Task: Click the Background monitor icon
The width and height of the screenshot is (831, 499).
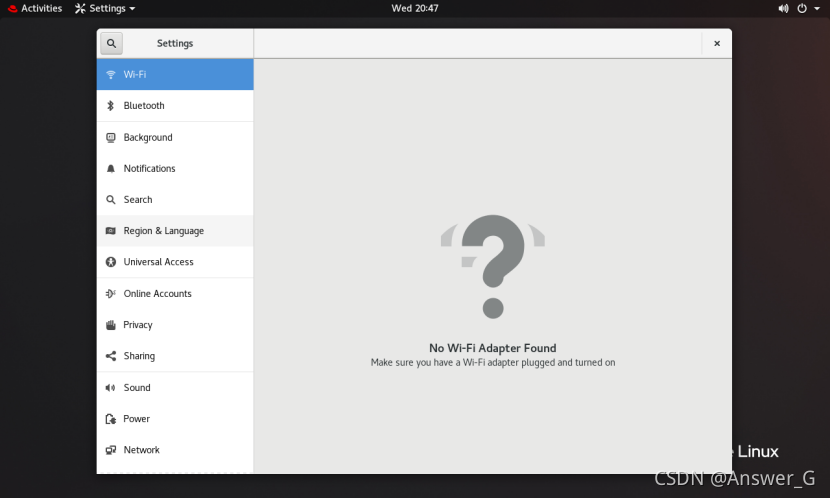Action: (111, 138)
